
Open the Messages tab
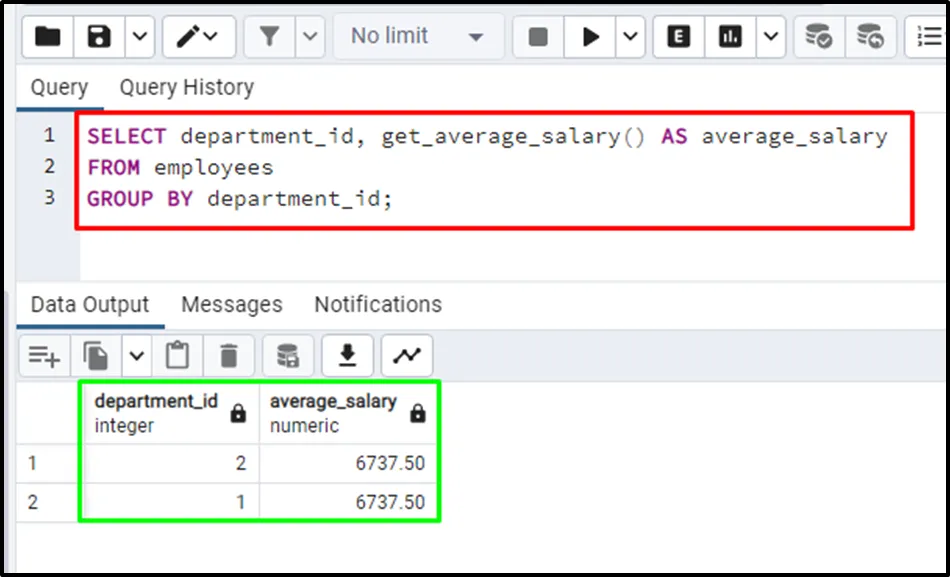(232, 304)
